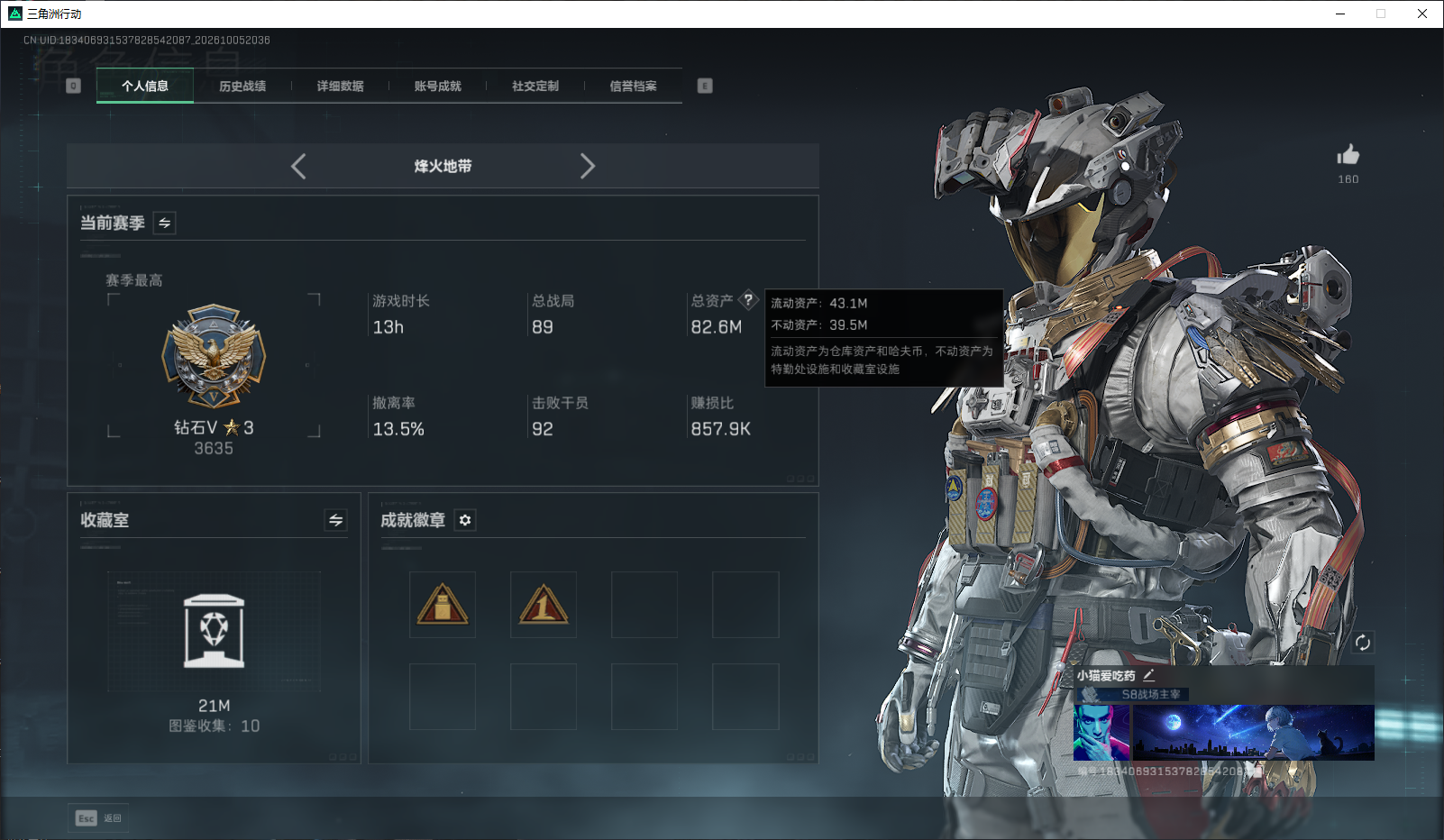
Task: Go to previous mode with left chevron
Action: (x=298, y=166)
